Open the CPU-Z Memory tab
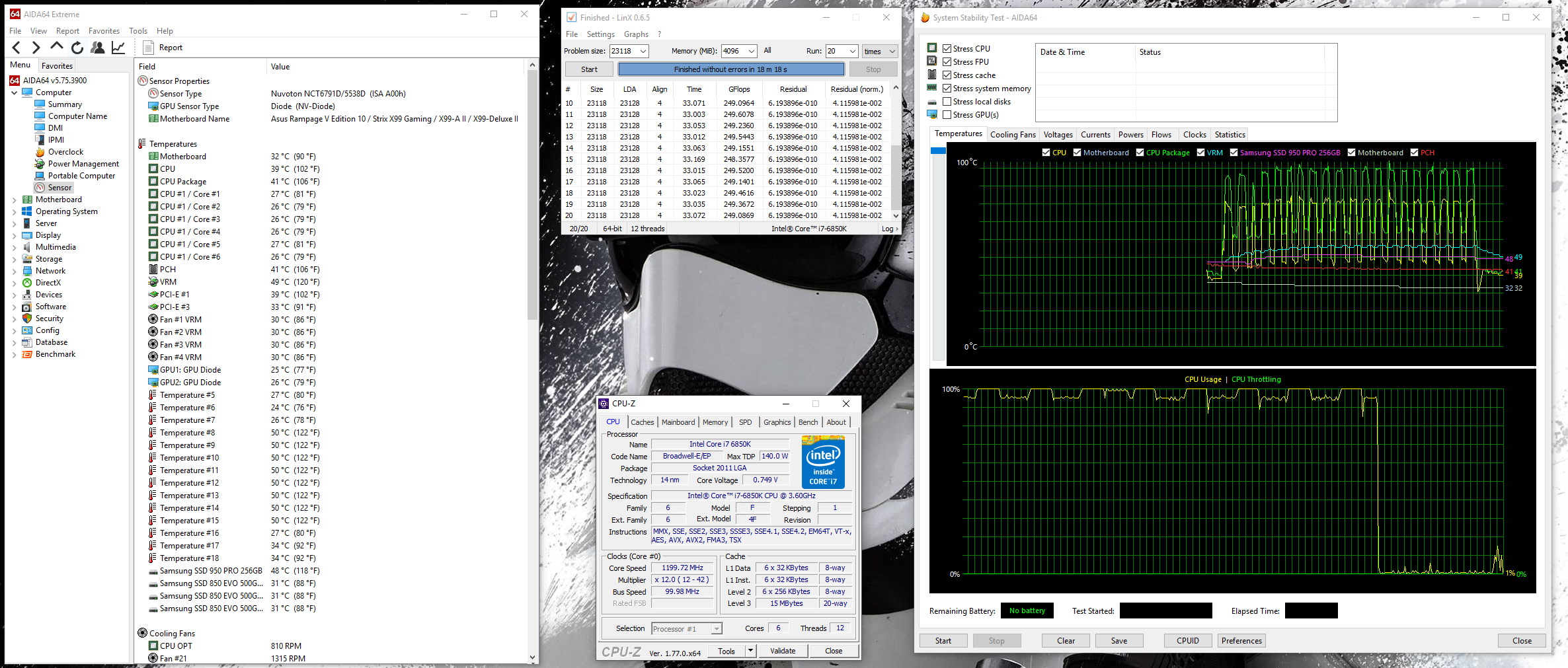The width and height of the screenshot is (1568, 668). pyautogui.click(x=715, y=422)
